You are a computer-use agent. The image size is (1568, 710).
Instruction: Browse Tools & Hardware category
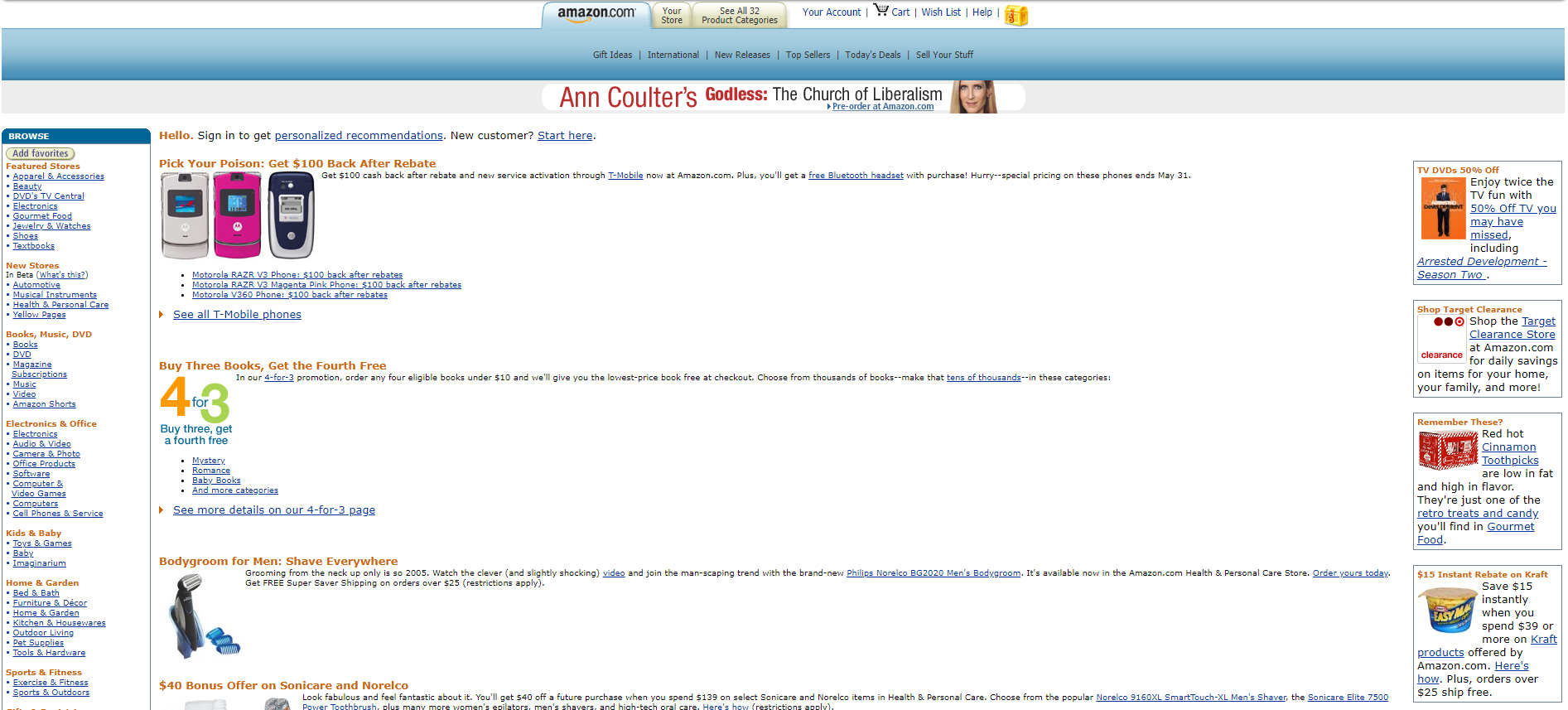point(49,653)
